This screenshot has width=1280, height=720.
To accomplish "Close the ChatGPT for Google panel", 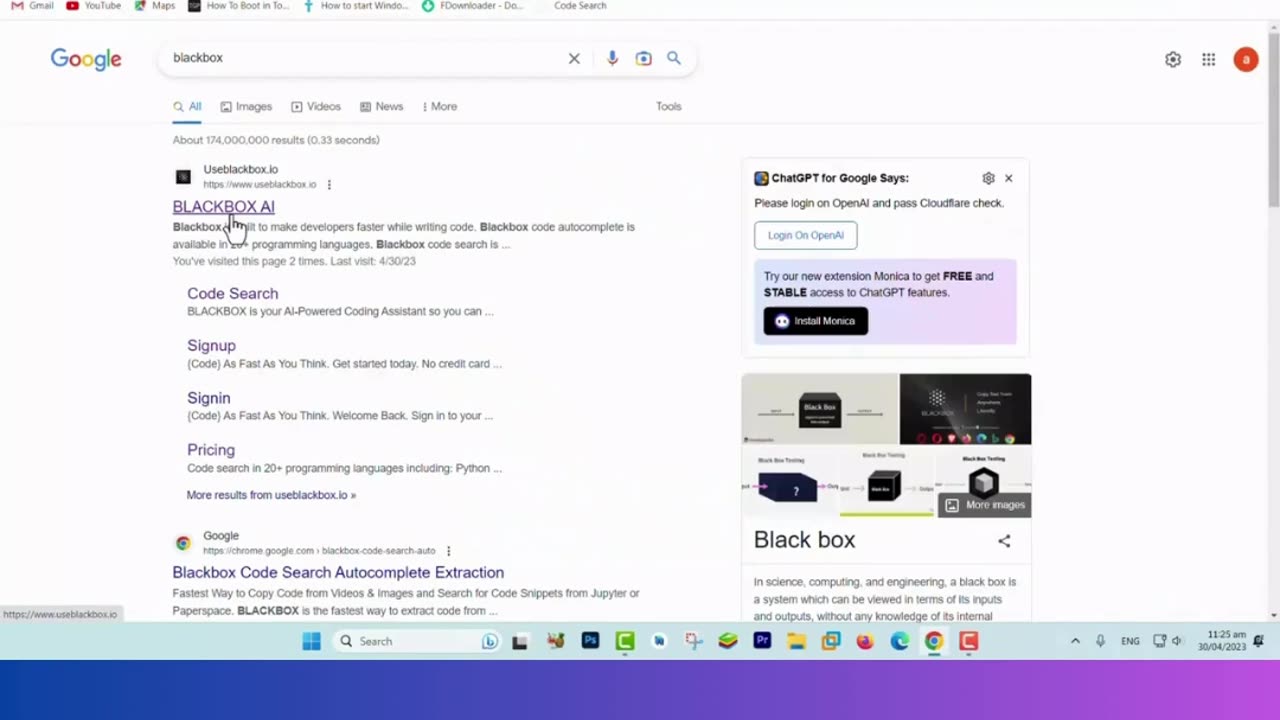I will tap(1008, 178).
